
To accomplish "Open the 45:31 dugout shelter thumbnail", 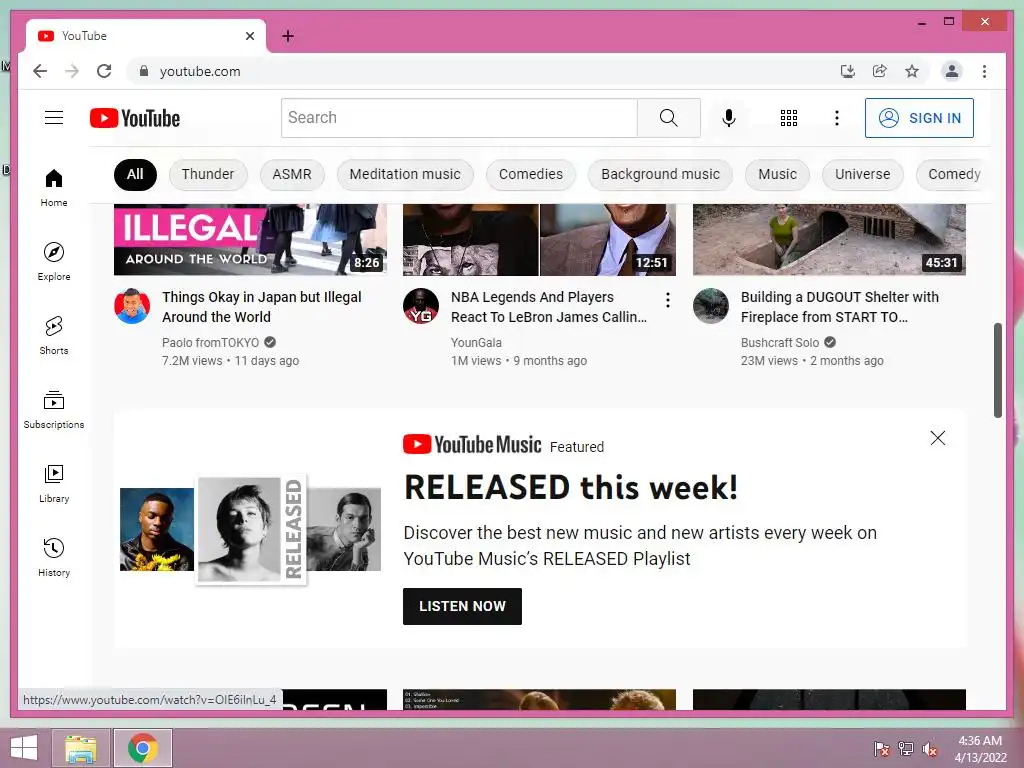I will pyautogui.click(x=829, y=240).
